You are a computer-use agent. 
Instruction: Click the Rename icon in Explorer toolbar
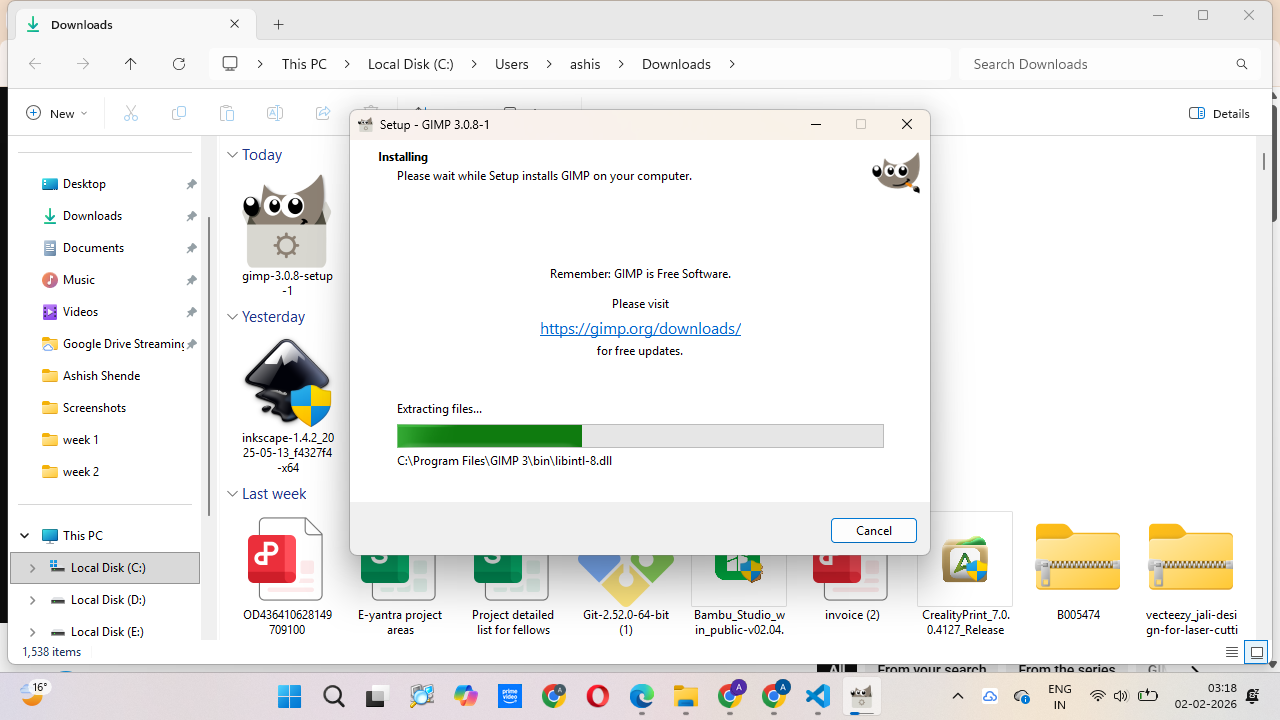[x=275, y=113]
